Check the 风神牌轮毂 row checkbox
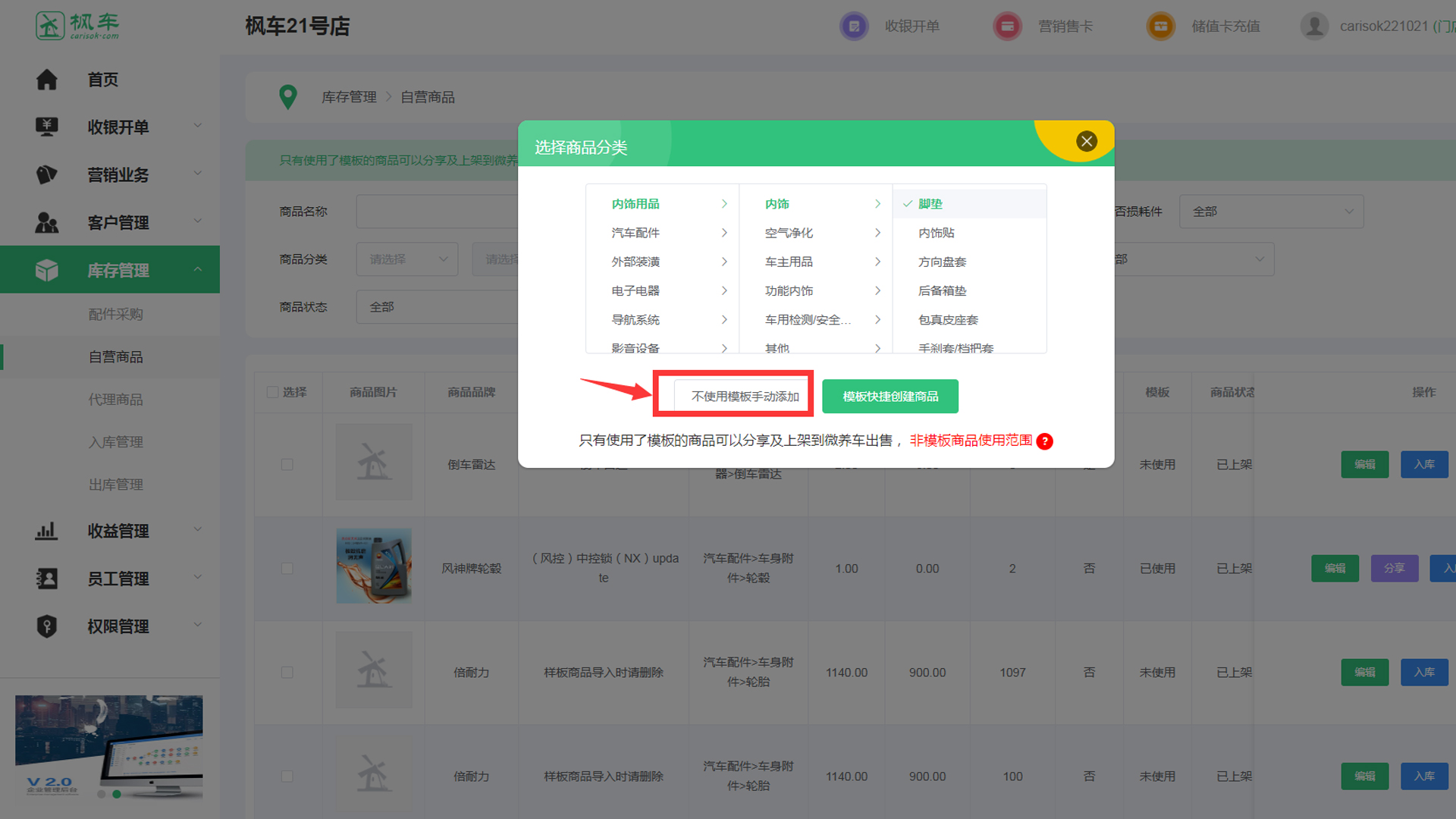 click(x=287, y=568)
